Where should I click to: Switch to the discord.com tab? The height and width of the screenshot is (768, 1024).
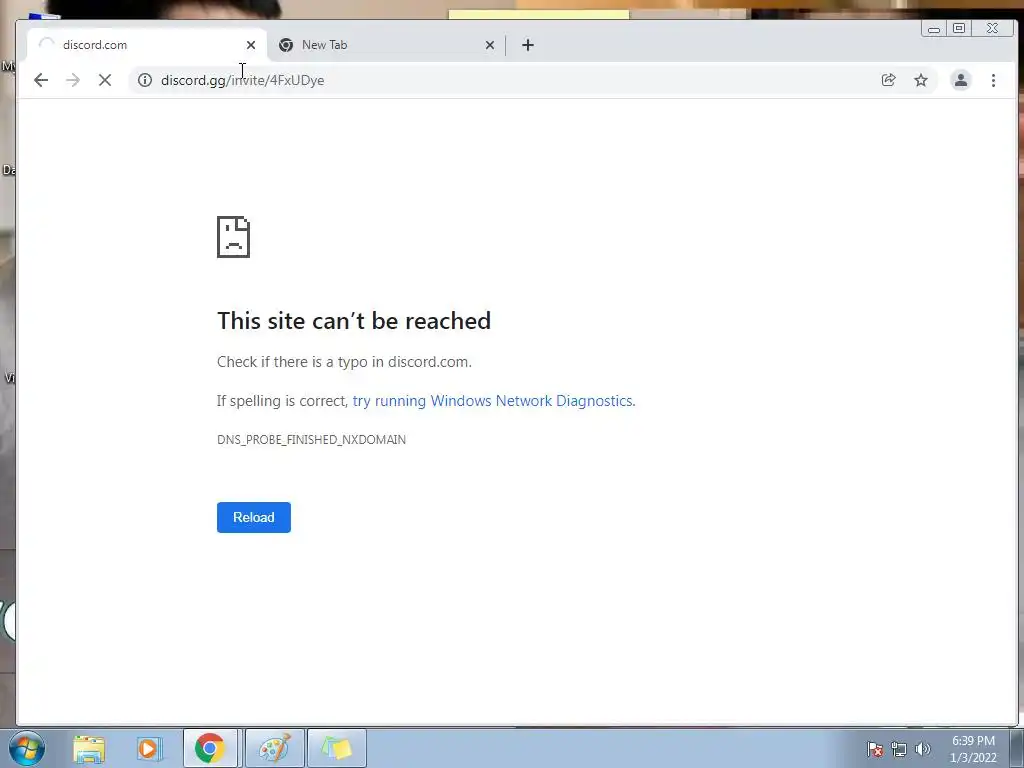(x=147, y=45)
